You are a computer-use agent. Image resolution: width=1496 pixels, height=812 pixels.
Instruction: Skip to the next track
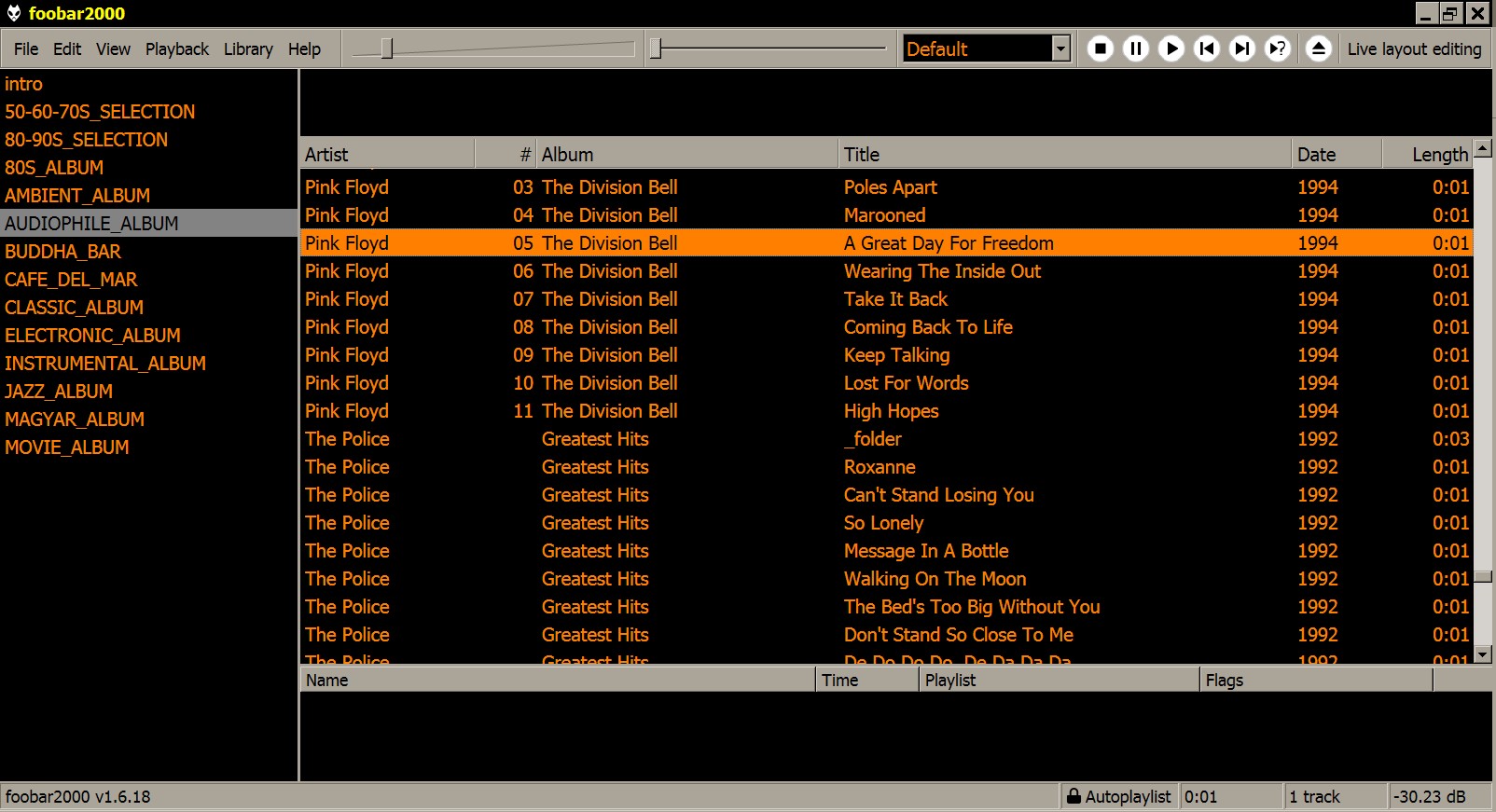[x=1242, y=48]
